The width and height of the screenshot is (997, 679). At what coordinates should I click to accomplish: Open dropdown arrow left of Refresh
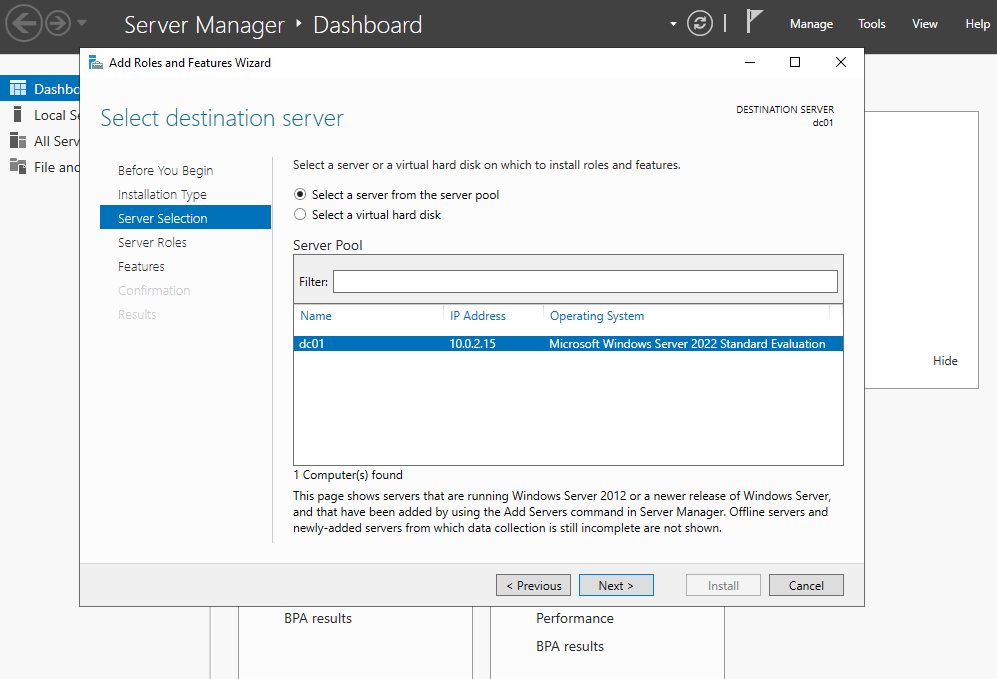[673, 24]
